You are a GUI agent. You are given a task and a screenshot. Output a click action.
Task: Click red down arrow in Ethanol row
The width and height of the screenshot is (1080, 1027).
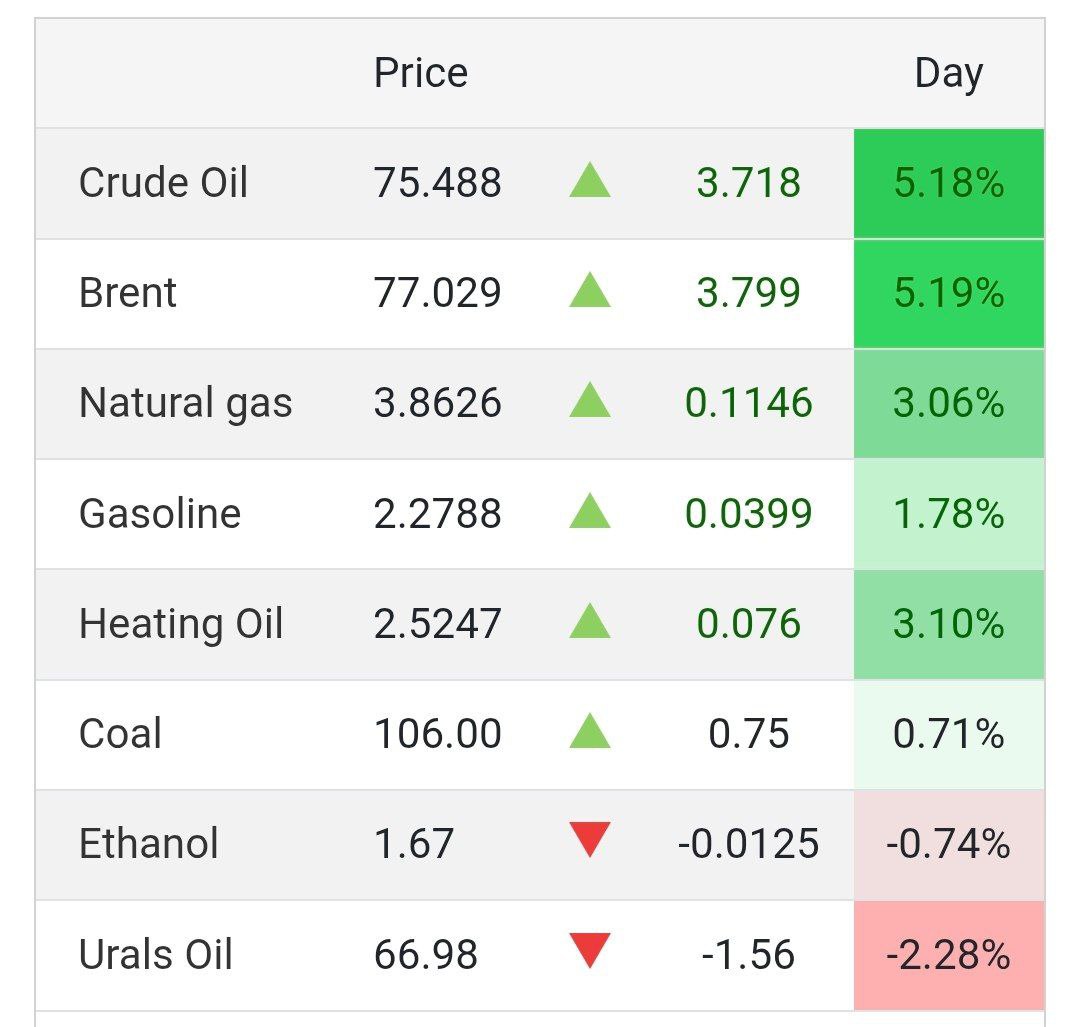coord(589,840)
